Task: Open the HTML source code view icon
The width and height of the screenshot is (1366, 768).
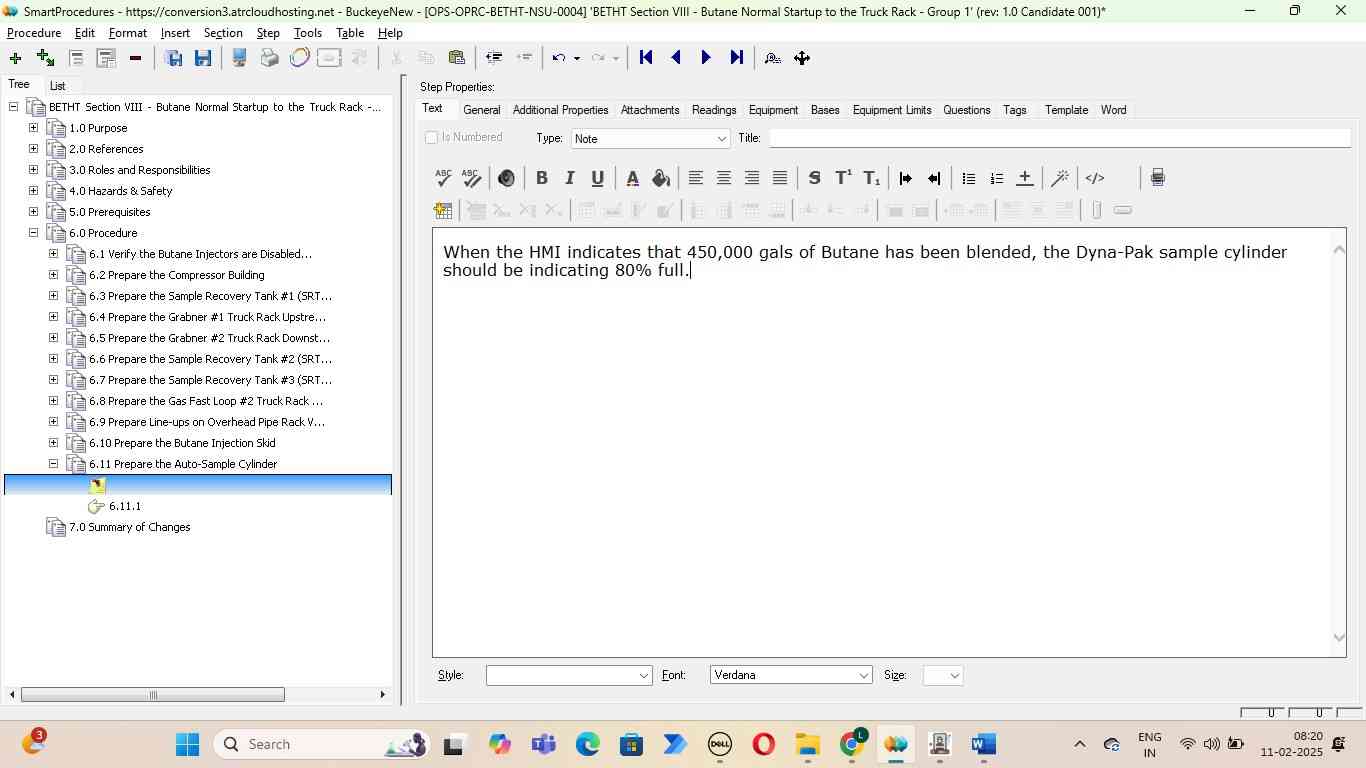Action: point(1095,178)
